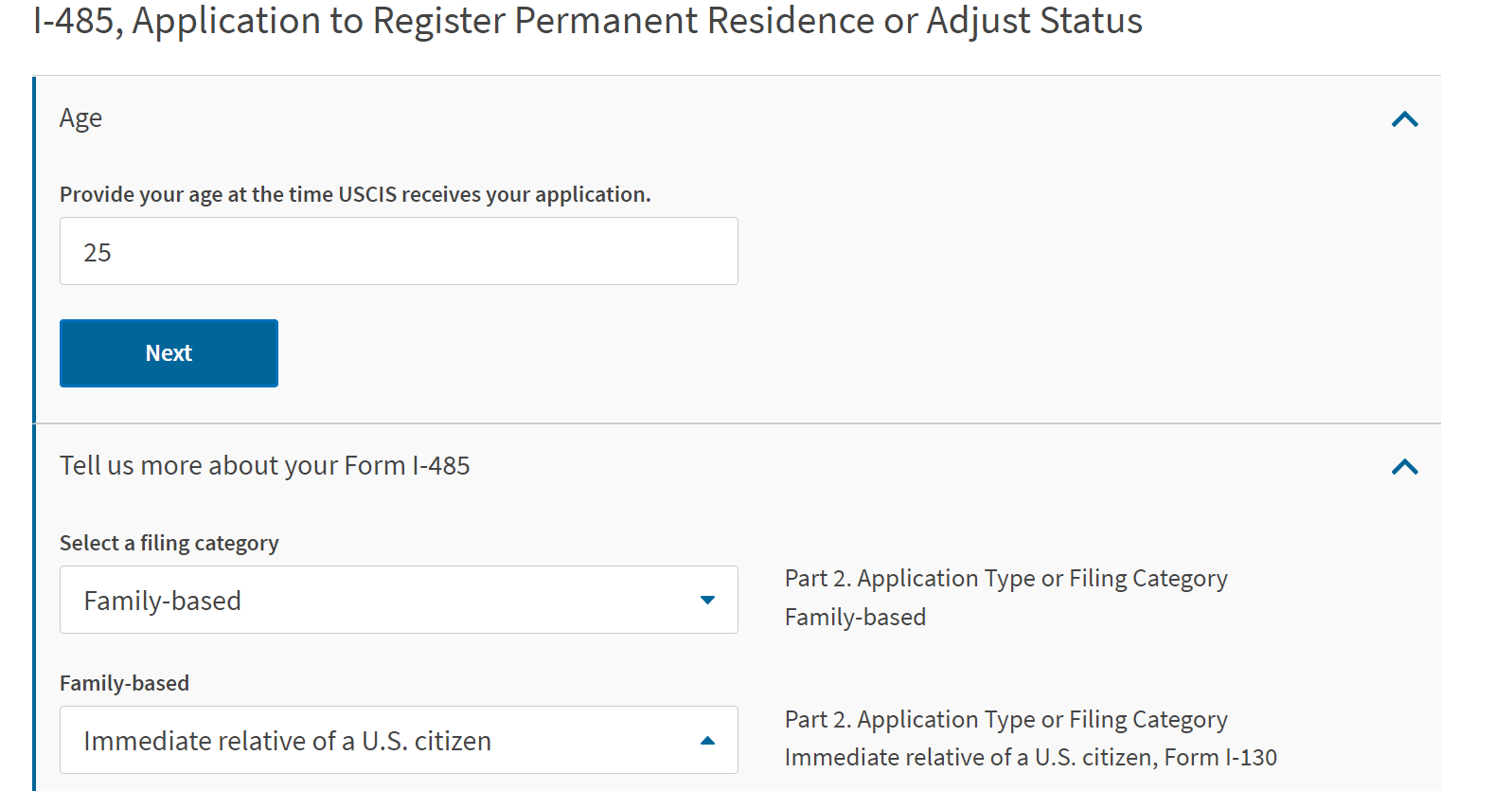
Task: Click the second Part 2 Application Type text
Action: (1005, 720)
